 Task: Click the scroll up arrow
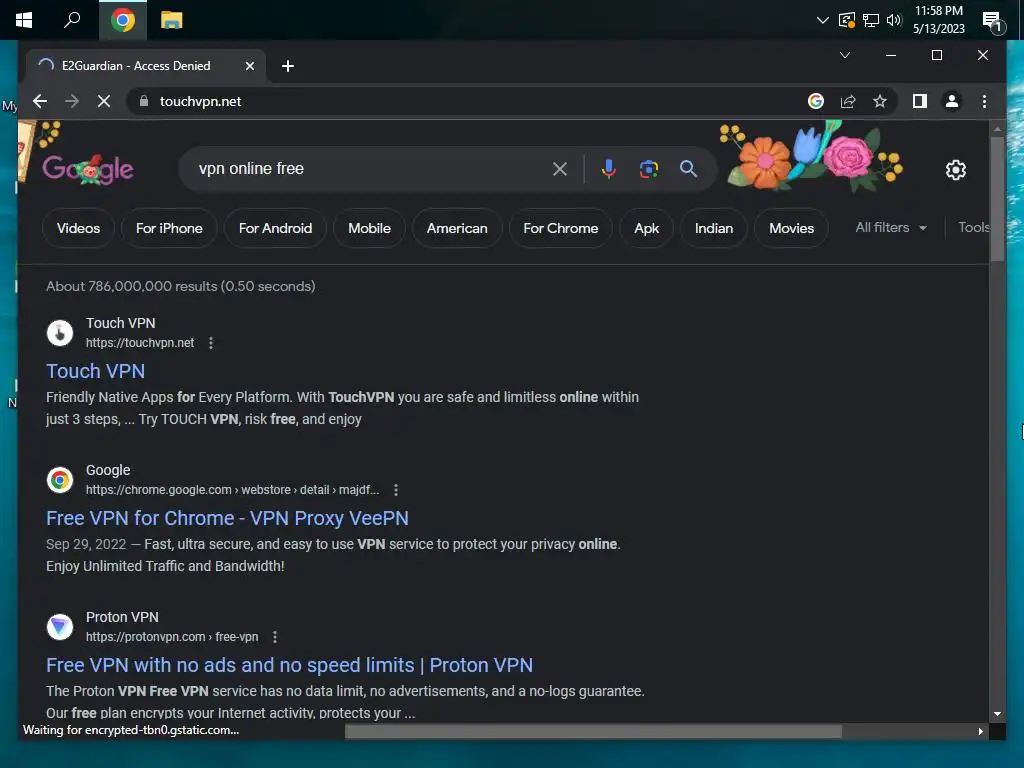click(997, 129)
